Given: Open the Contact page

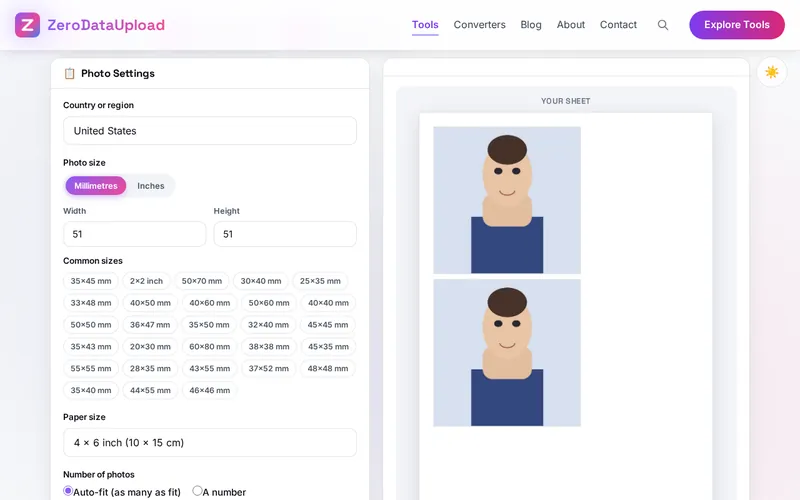Looking at the screenshot, I should [x=618, y=24].
